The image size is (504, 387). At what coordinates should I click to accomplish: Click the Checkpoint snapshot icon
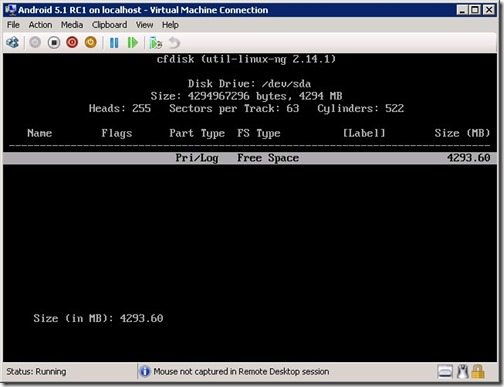155,43
